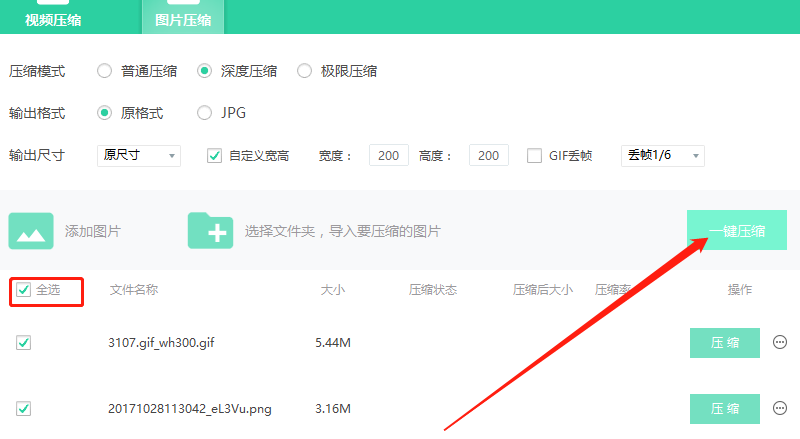Viewport: 800px width, 439px height.
Task: Click the 压缩后大小 column header
Action: pyautogui.click(x=543, y=290)
